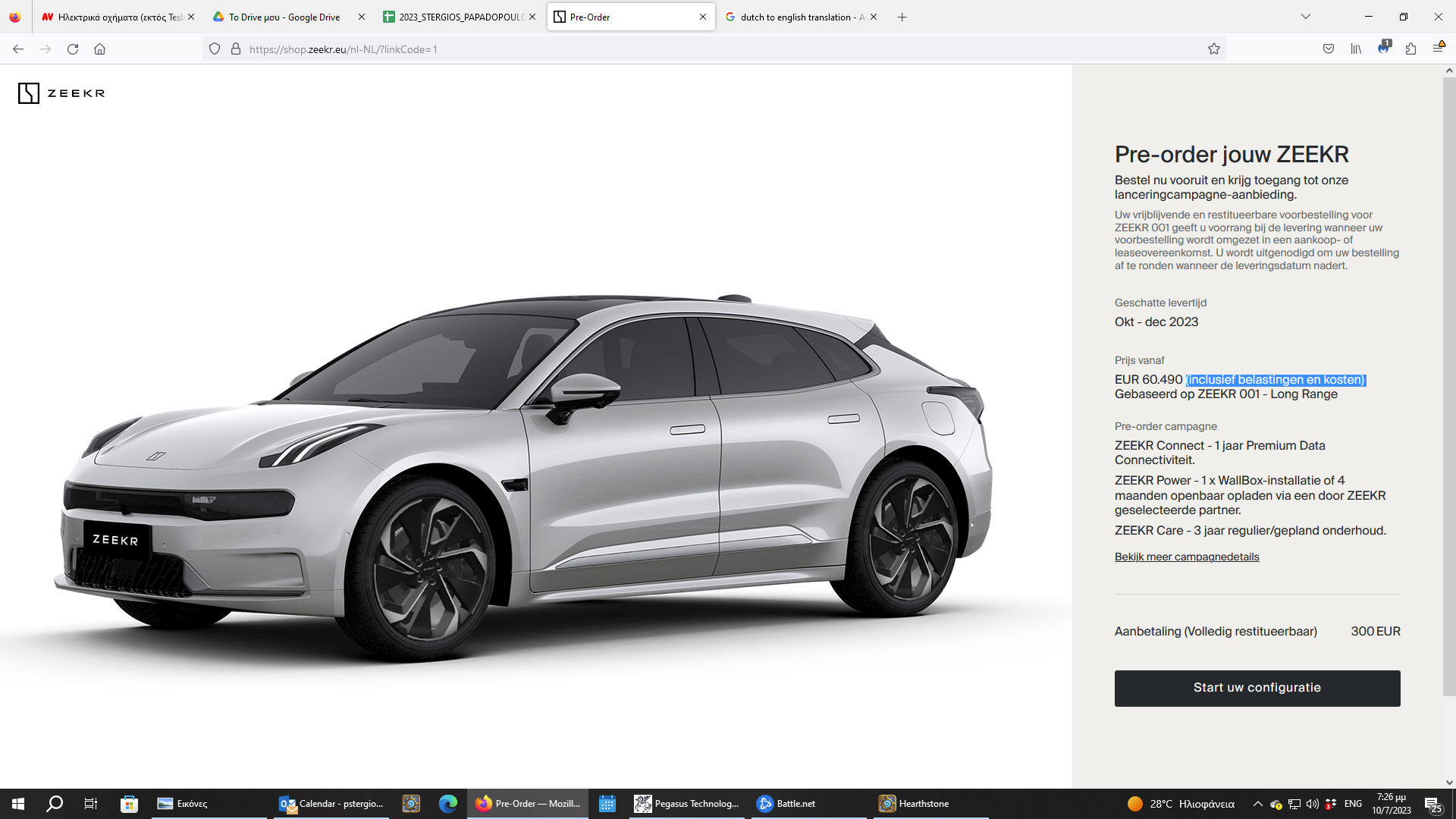
Task: Bookmark this page with star icon
Action: coord(1214,49)
